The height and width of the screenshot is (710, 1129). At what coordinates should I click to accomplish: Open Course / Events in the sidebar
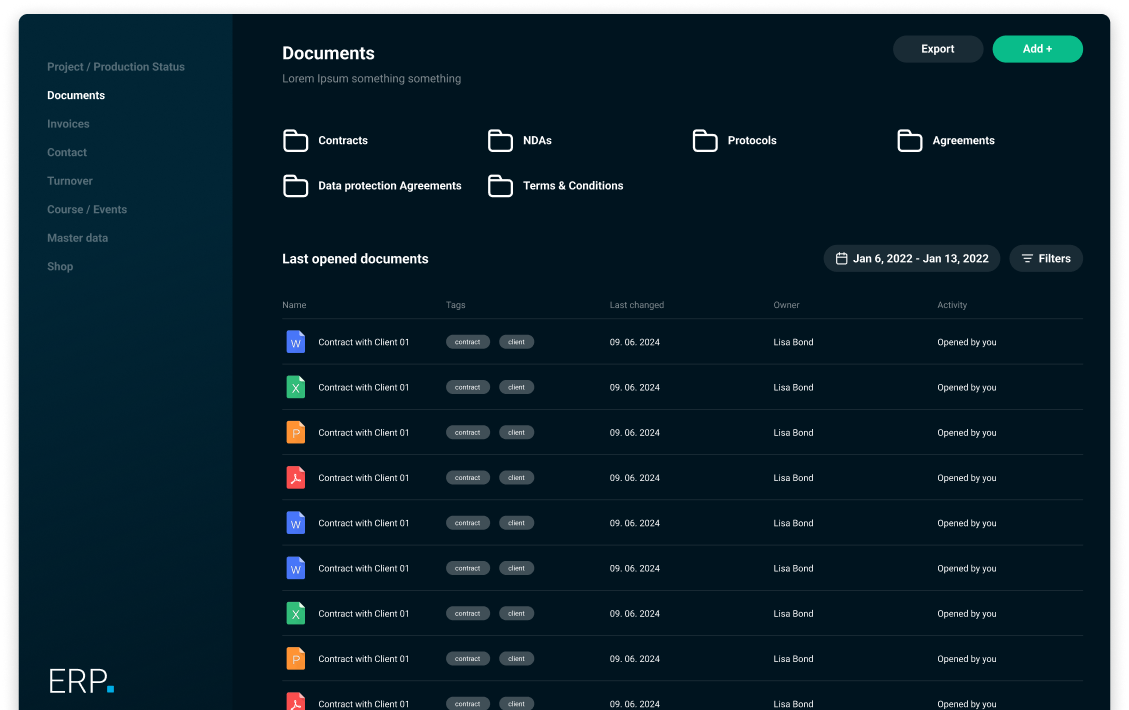click(87, 210)
